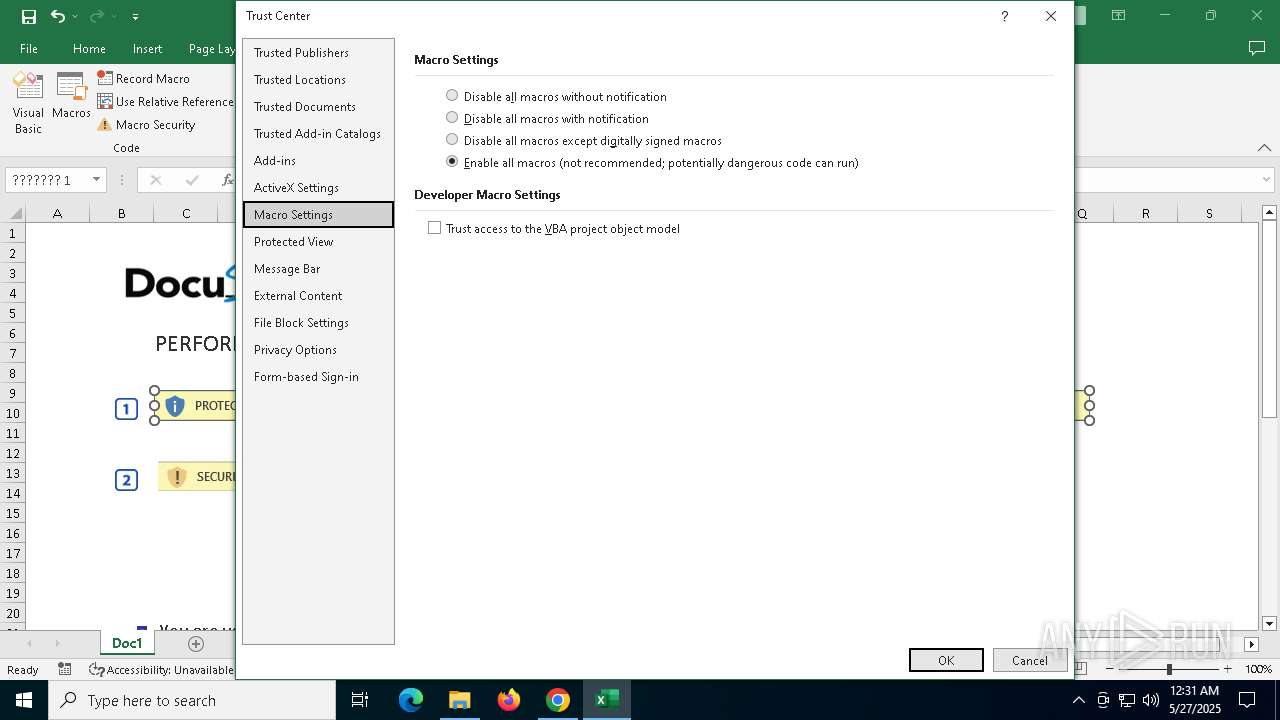Click the Save icon in quick access toolbar
Image resolution: width=1280 pixels, height=720 pixels.
pyautogui.click(x=28, y=16)
